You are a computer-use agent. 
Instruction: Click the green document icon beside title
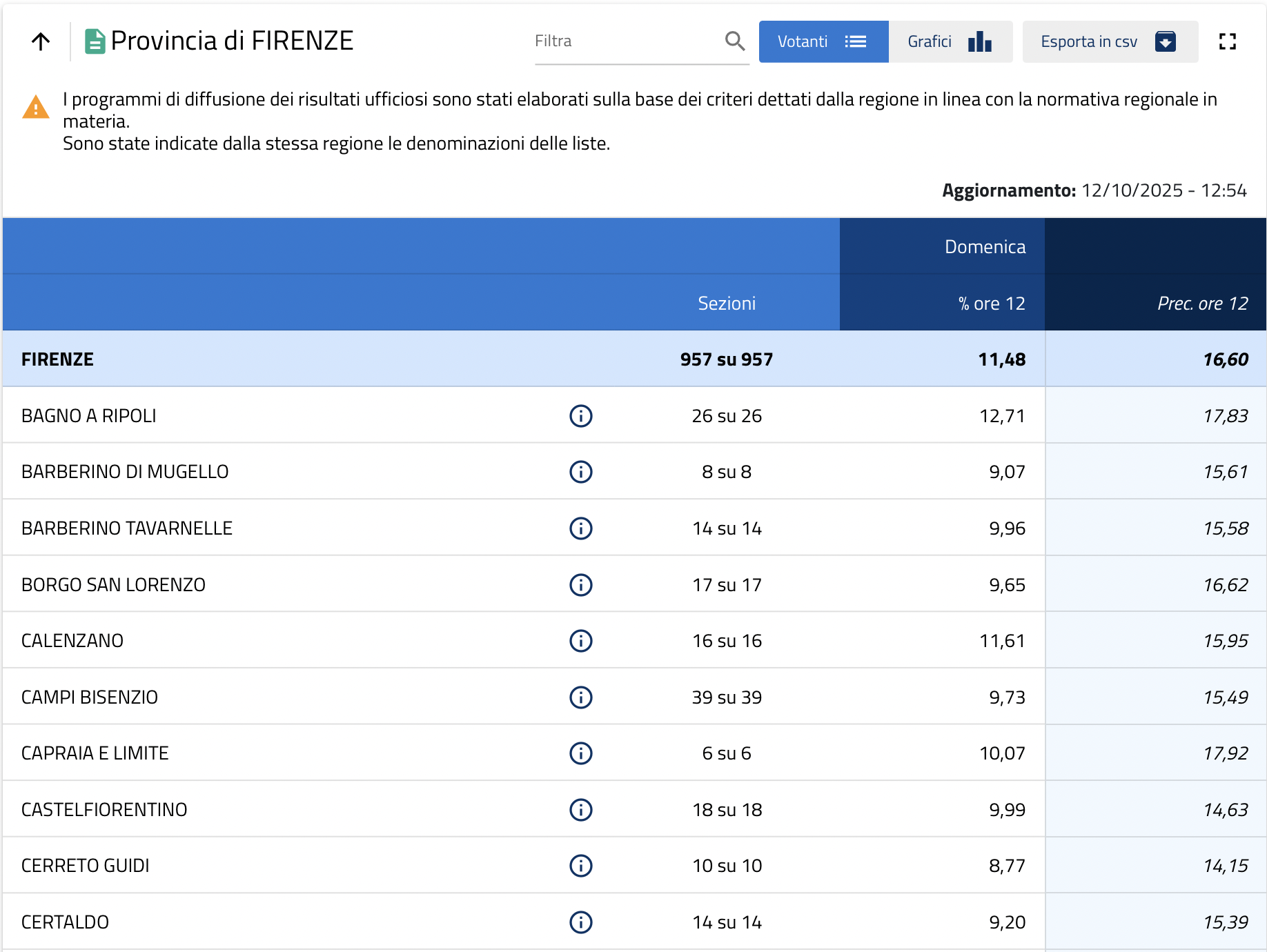(x=95, y=41)
